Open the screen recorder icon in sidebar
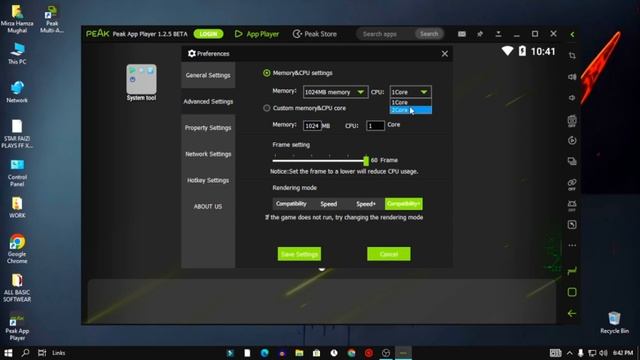Image resolution: width=640 pixels, height=360 pixels. point(572,140)
